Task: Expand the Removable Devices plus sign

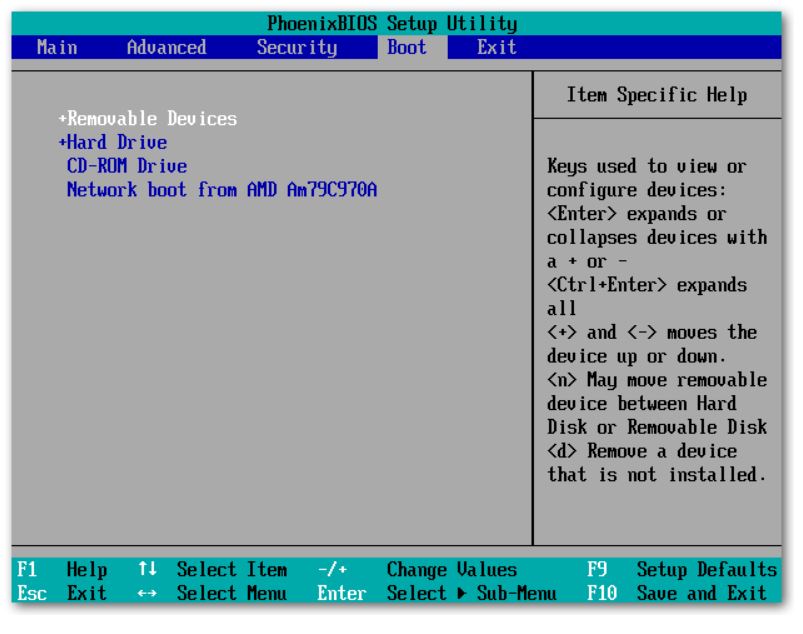Action: pos(62,119)
